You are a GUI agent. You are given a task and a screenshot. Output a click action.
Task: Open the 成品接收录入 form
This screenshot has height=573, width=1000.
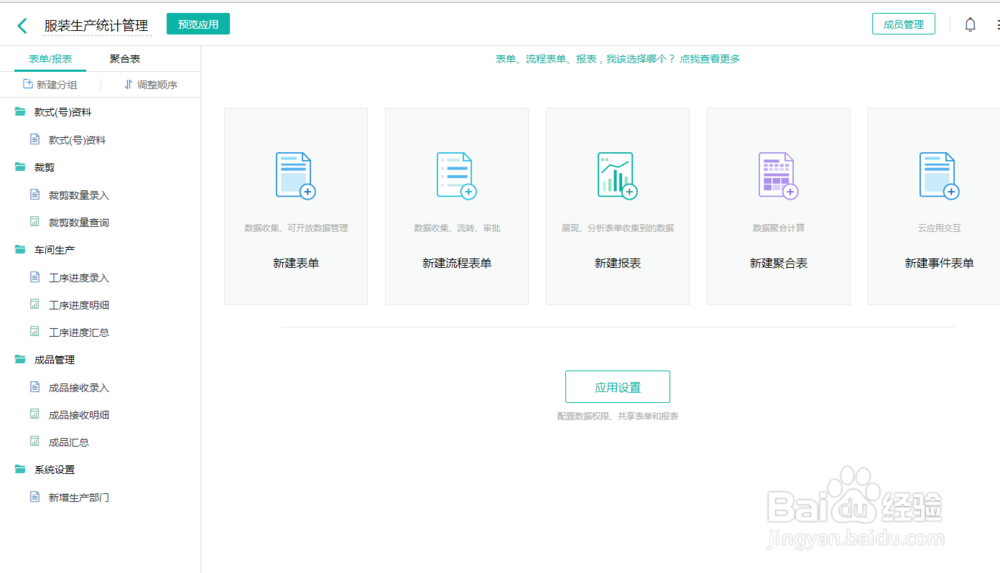coord(79,387)
